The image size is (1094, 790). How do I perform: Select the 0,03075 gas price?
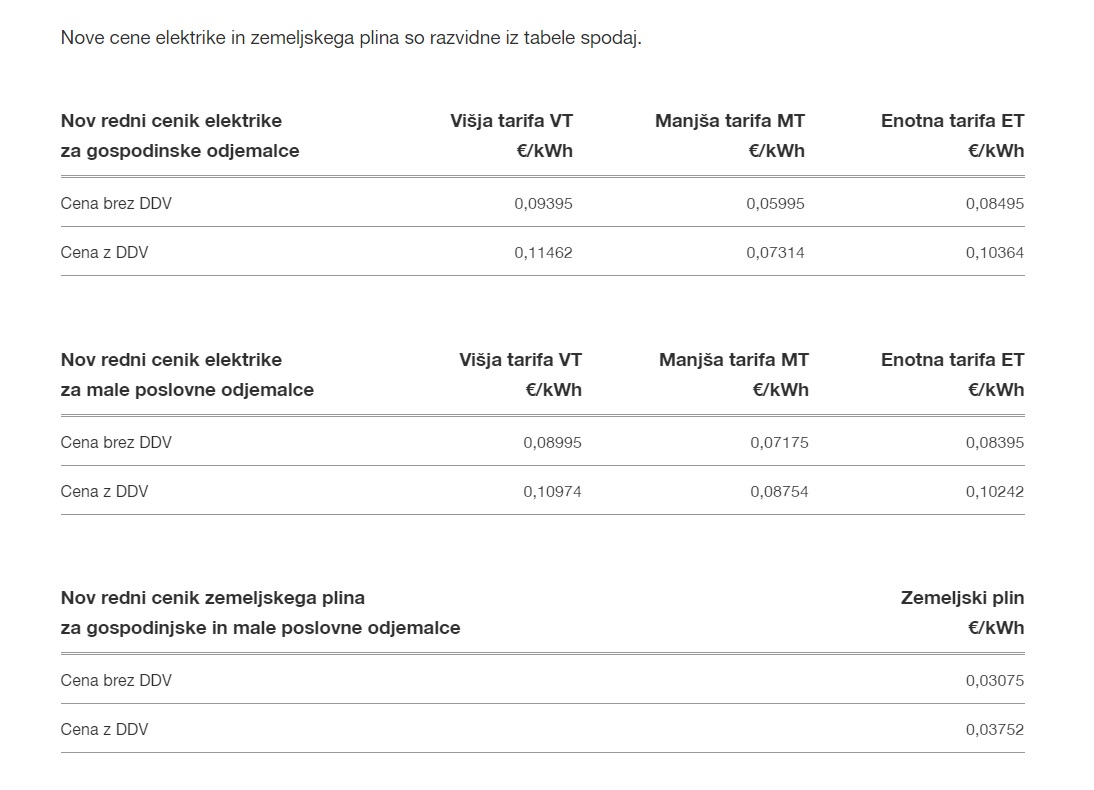pyautogui.click(x=994, y=680)
